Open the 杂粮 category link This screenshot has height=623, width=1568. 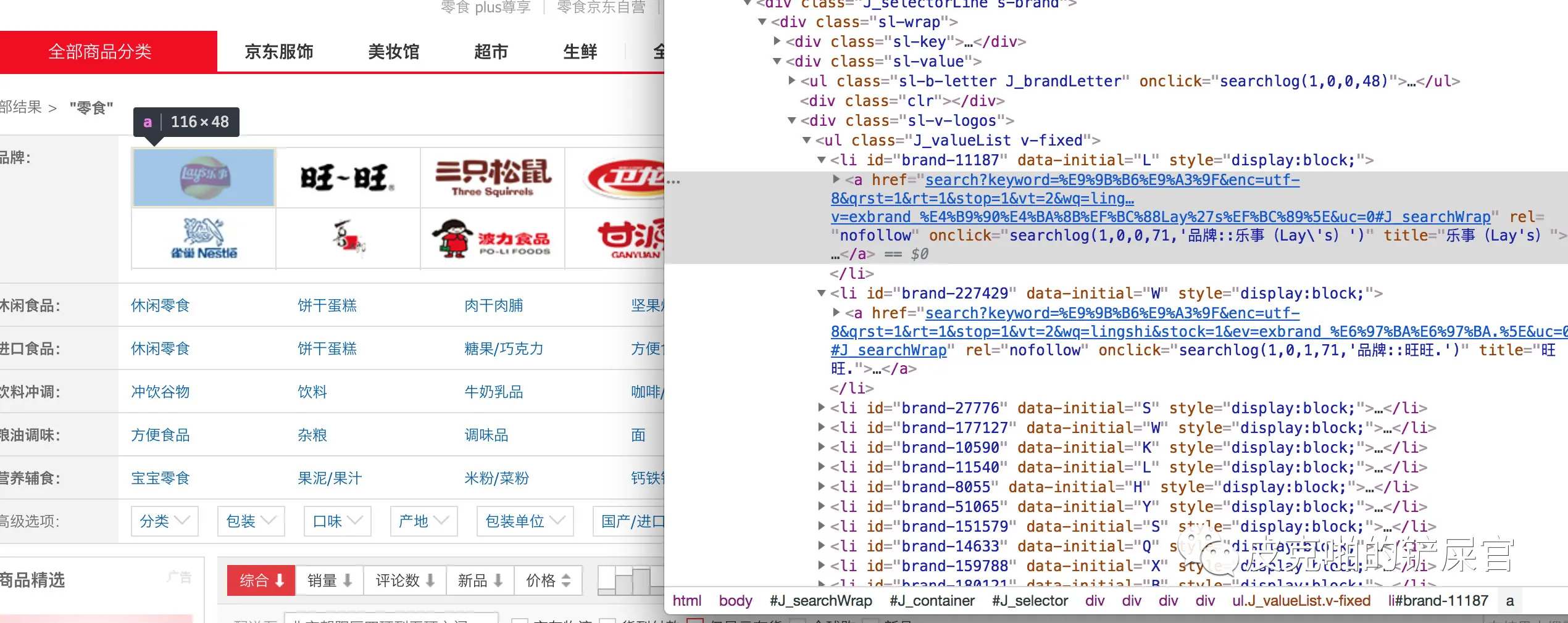312,435
